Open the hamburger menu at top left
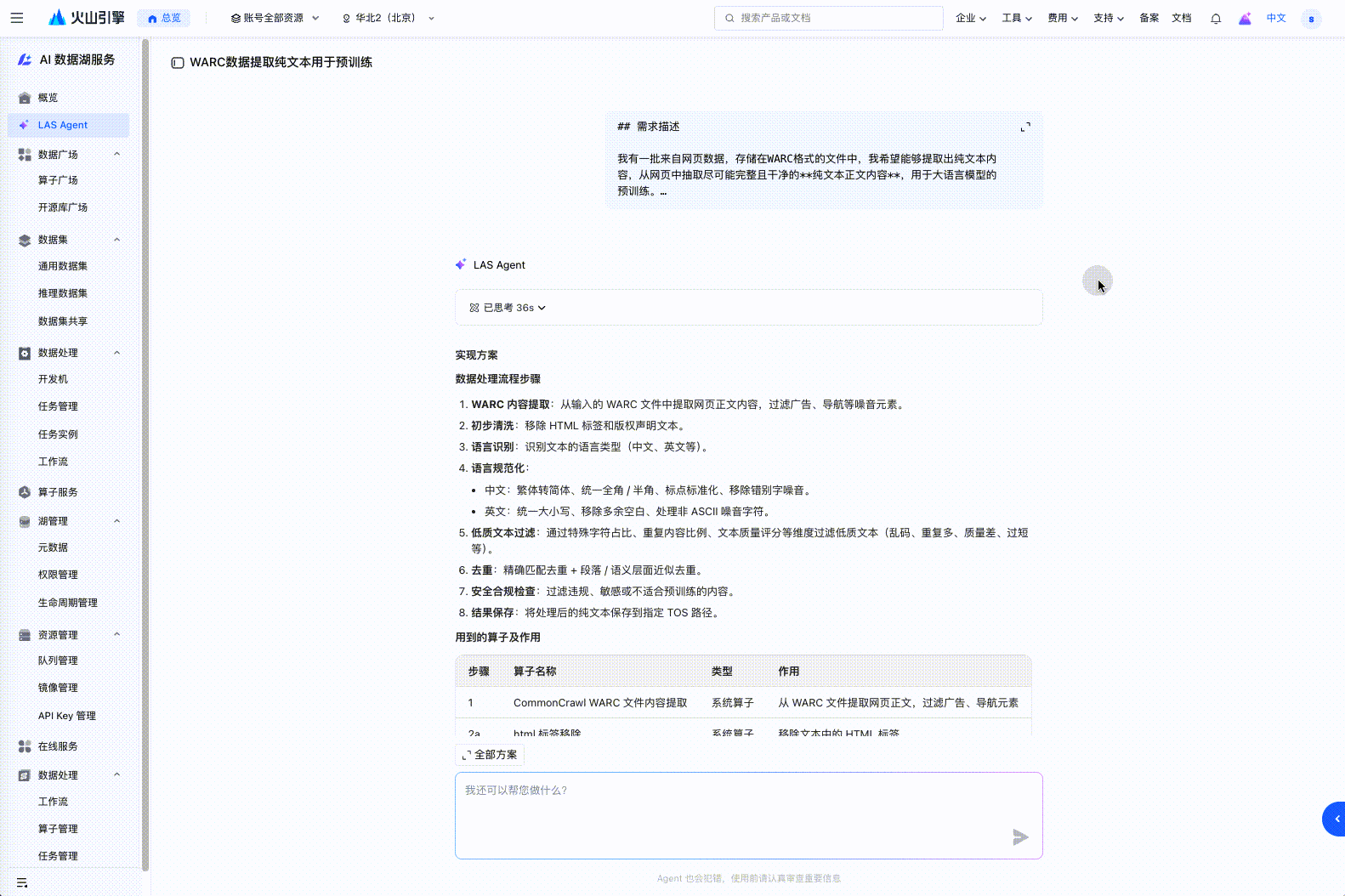 (17, 18)
